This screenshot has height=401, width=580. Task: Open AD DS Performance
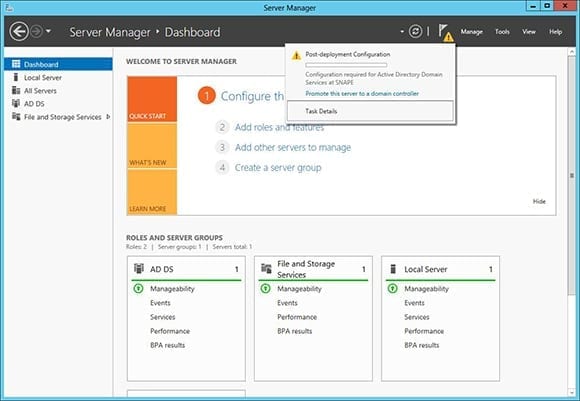tap(170, 331)
